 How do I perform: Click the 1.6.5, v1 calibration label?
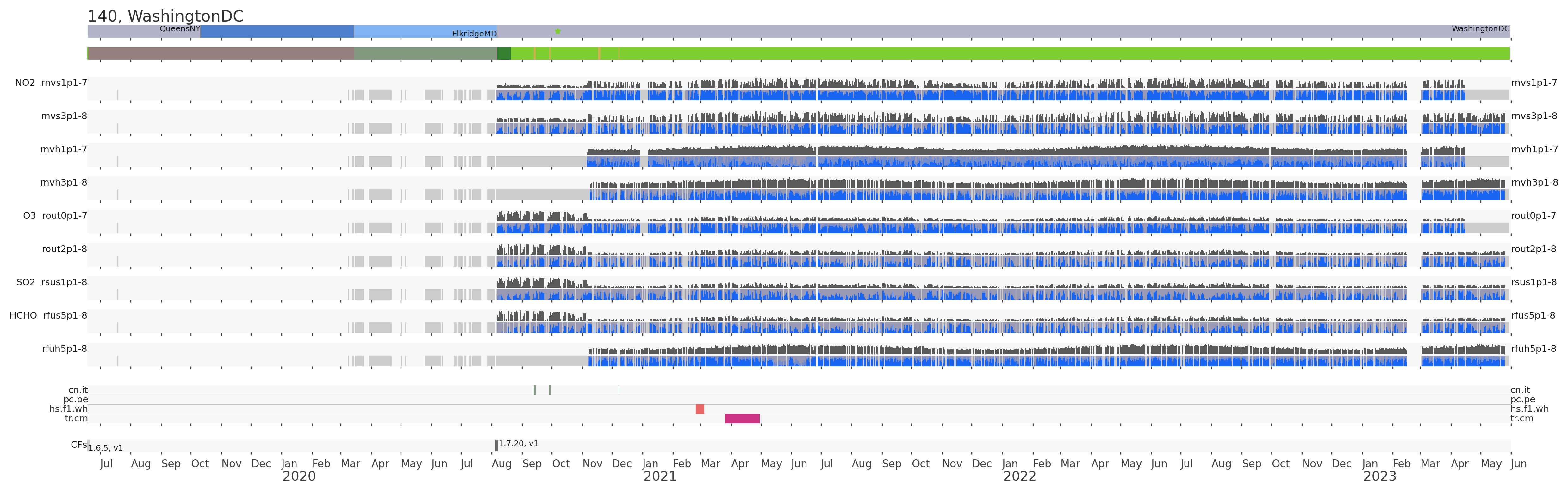pyautogui.click(x=105, y=448)
